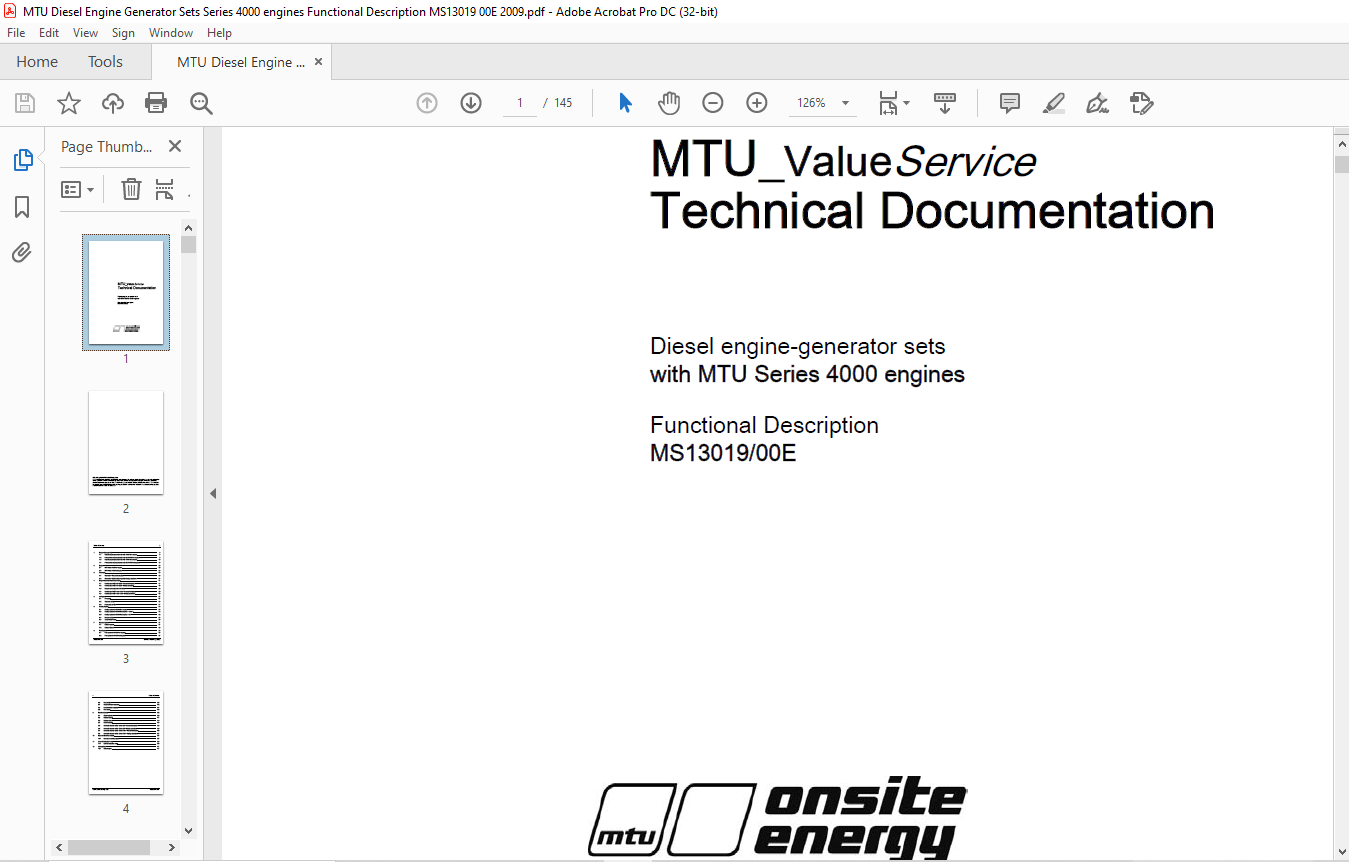This screenshot has height=862, width=1349.
Task: Open the thumbnail options dropdown menu
Action: [x=77, y=189]
